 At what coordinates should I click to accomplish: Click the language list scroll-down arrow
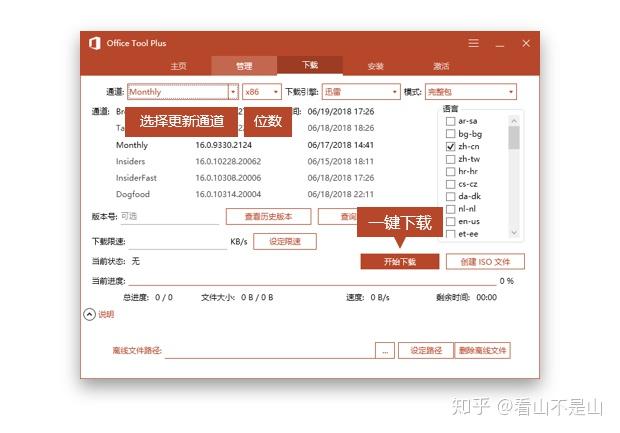pyautogui.click(x=514, y=233)
